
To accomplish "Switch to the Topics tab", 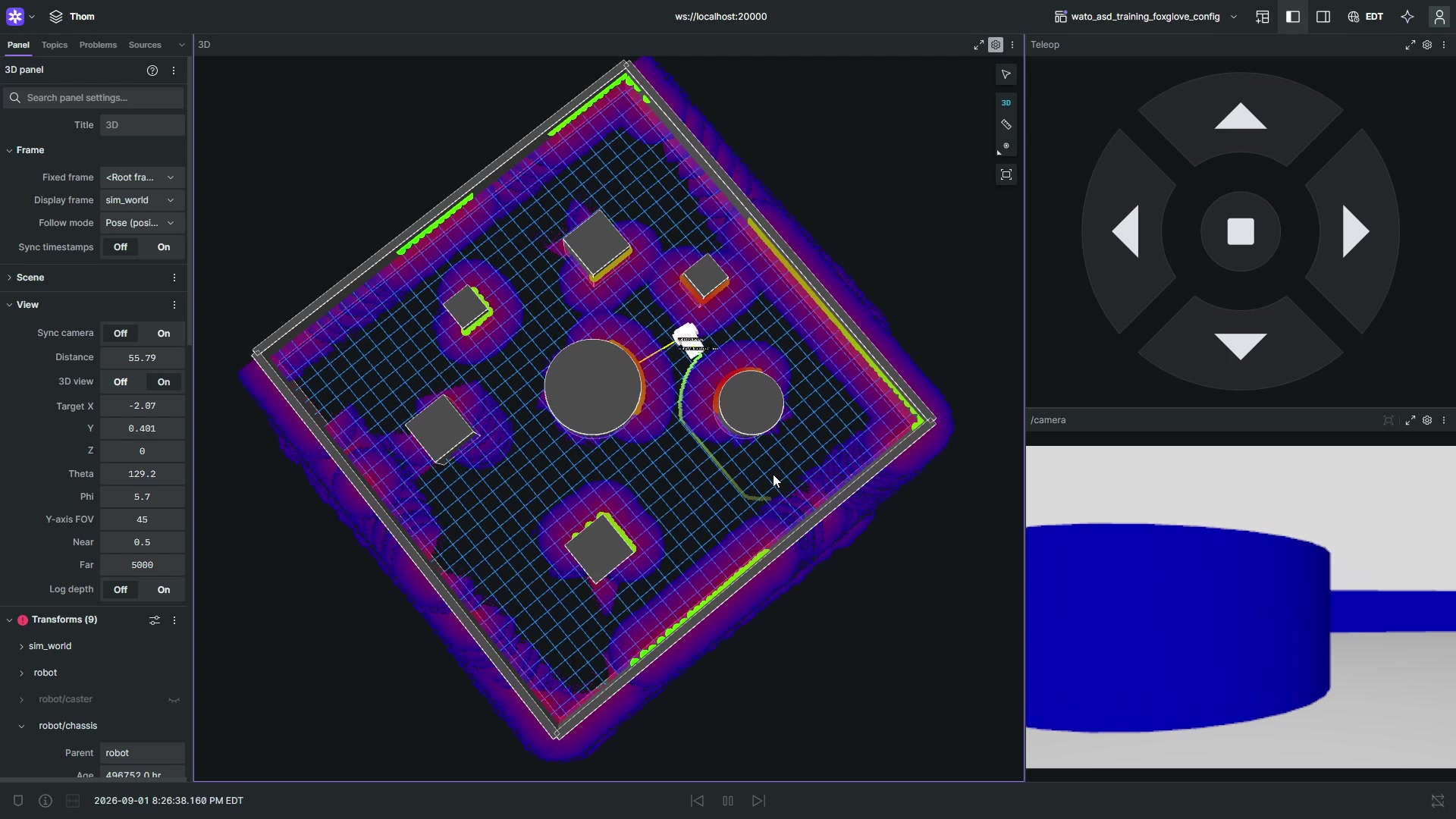I will [x=55, y=45].
